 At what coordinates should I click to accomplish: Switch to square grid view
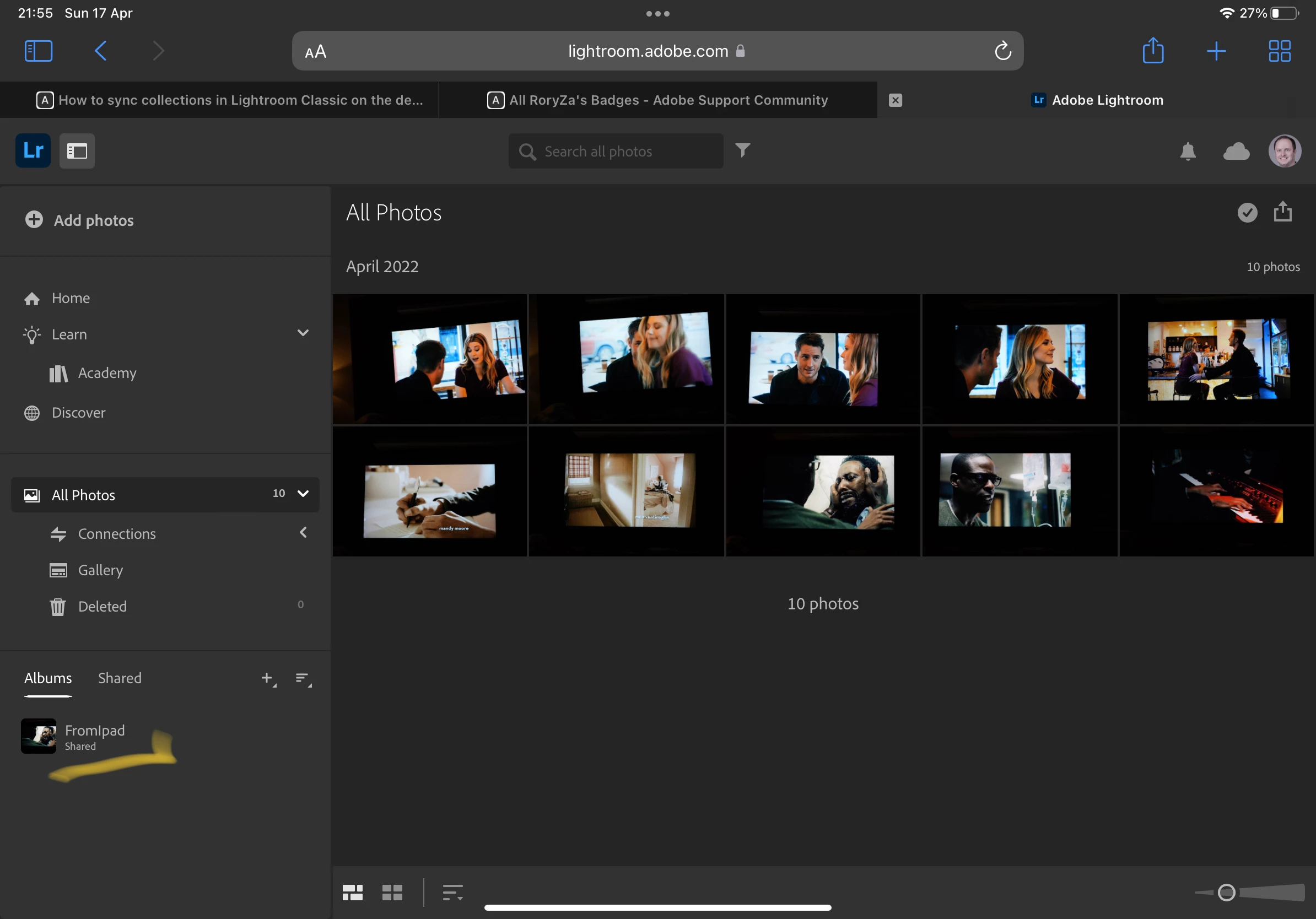coord(392,892)
